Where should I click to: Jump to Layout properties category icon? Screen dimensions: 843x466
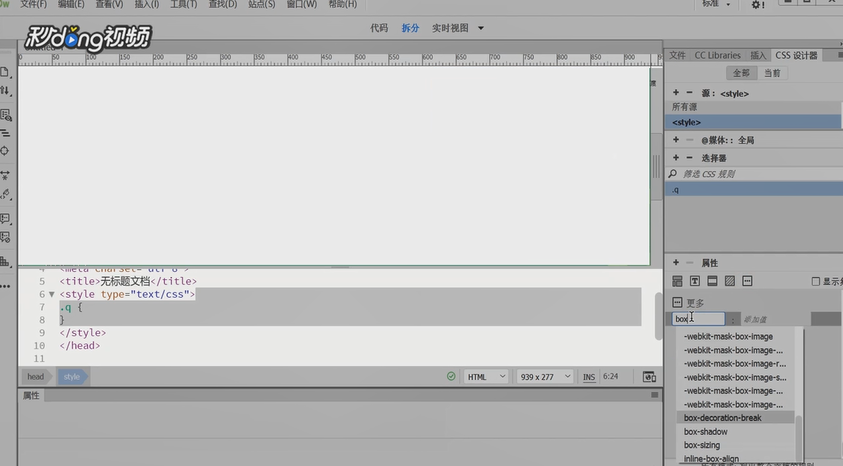click(x=677, y=281)
